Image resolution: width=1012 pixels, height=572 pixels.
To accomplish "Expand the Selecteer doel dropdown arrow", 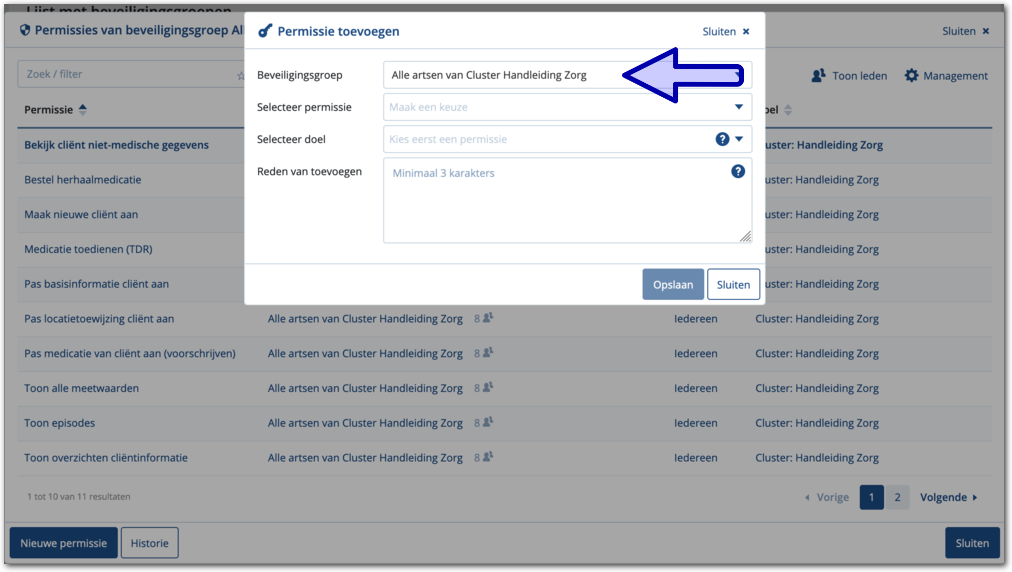I will pos(740,139).
